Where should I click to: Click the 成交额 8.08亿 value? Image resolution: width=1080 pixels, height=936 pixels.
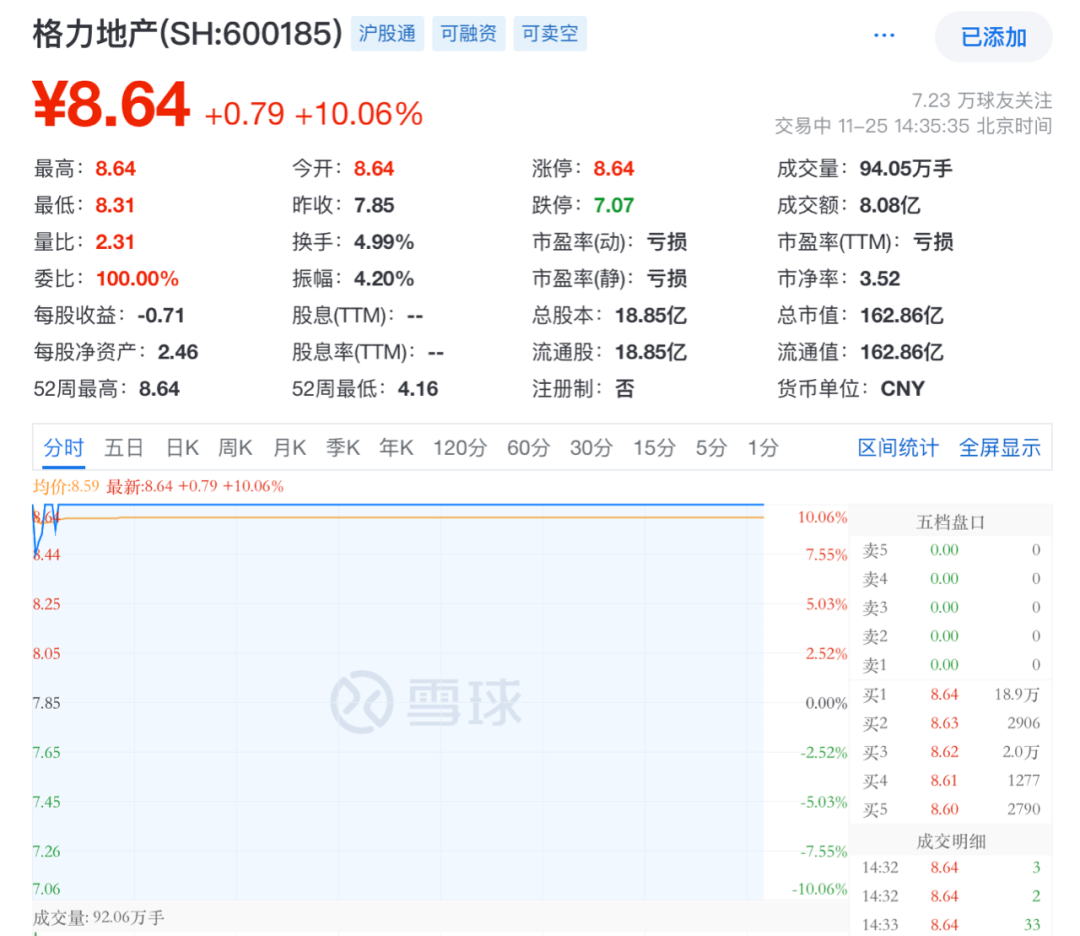click(890, 205)
